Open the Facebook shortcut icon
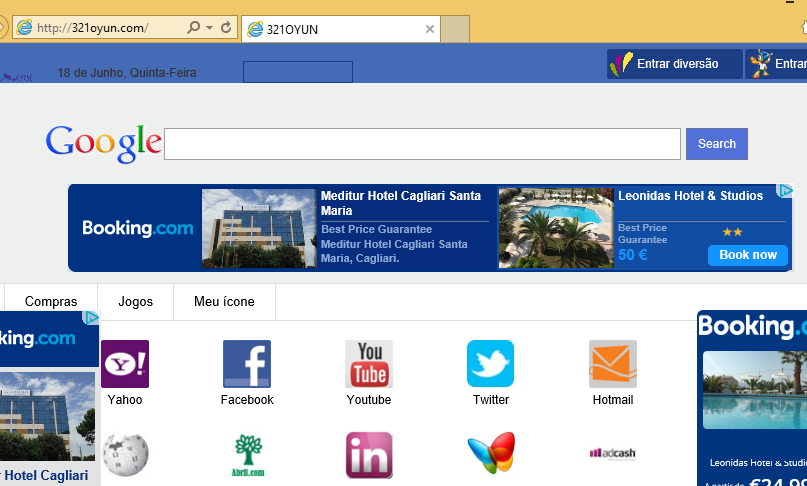Screen dimensions: 807x486 247,364
